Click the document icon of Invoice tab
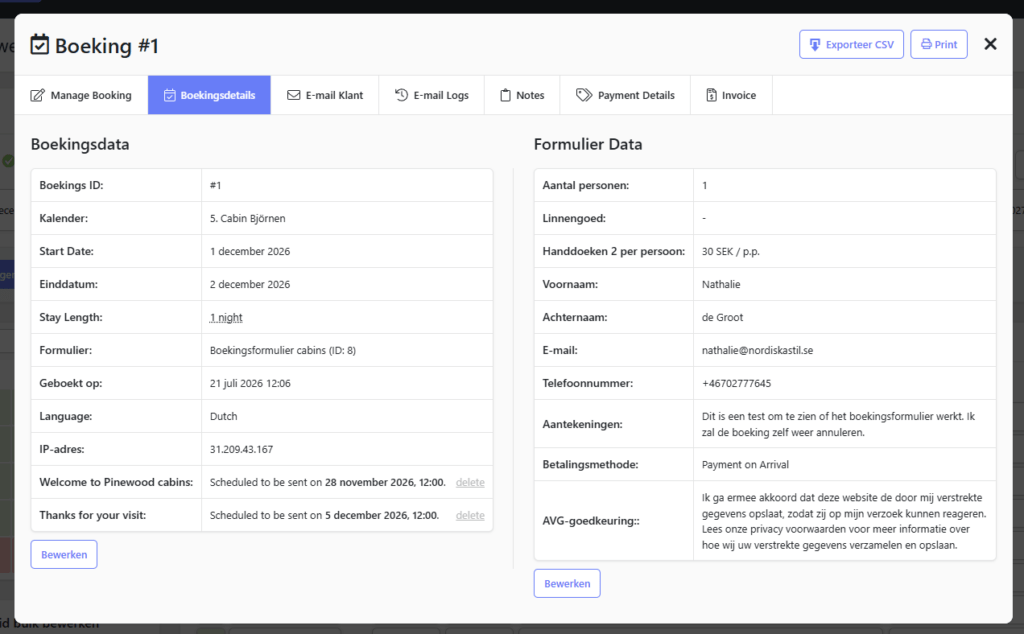This screenshot has width=1024, height=634. 711,95
